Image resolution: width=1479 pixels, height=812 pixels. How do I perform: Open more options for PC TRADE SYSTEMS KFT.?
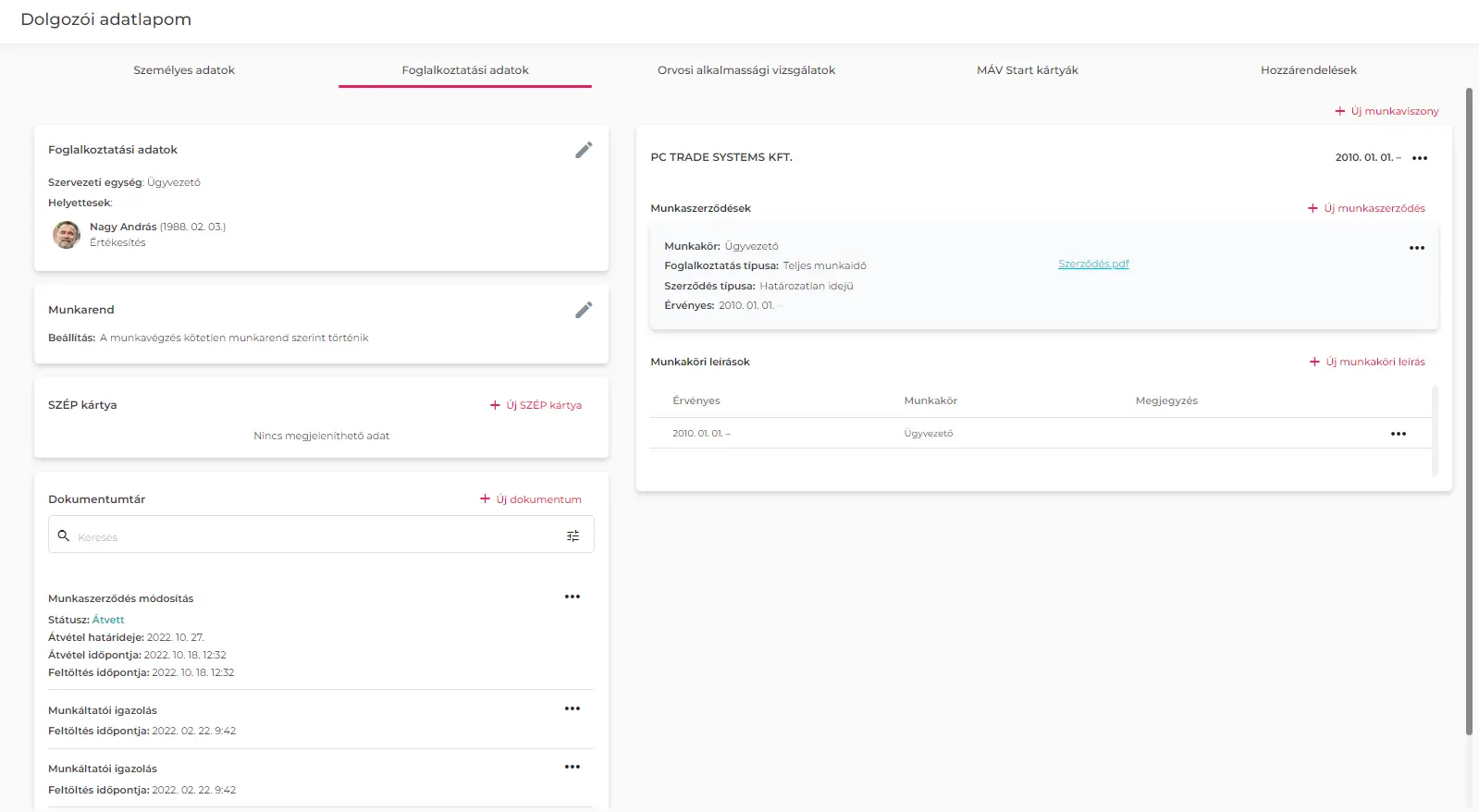pos(1420,158)
